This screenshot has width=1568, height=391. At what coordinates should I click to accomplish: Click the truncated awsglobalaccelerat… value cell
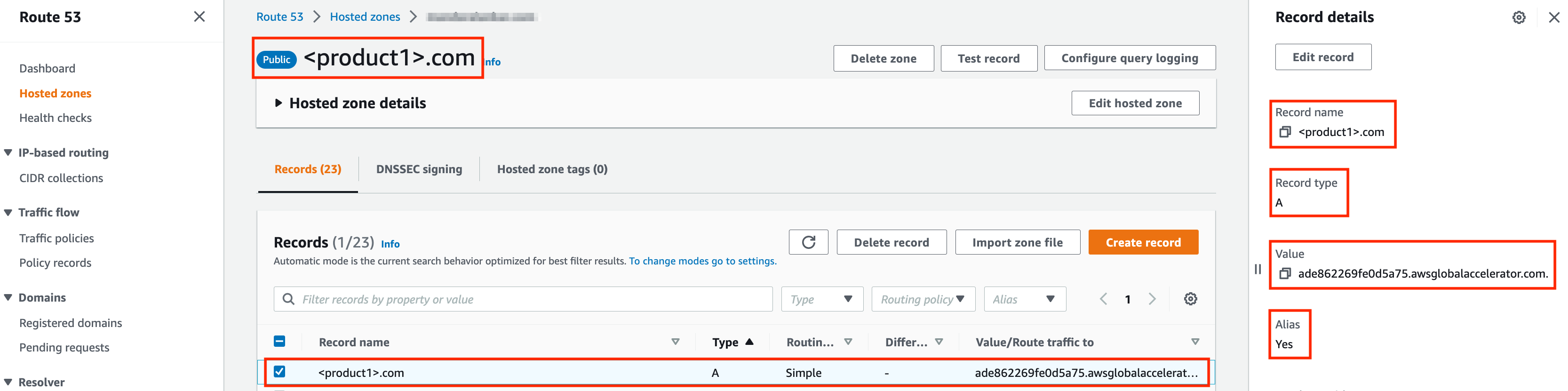coord(1087,373)
